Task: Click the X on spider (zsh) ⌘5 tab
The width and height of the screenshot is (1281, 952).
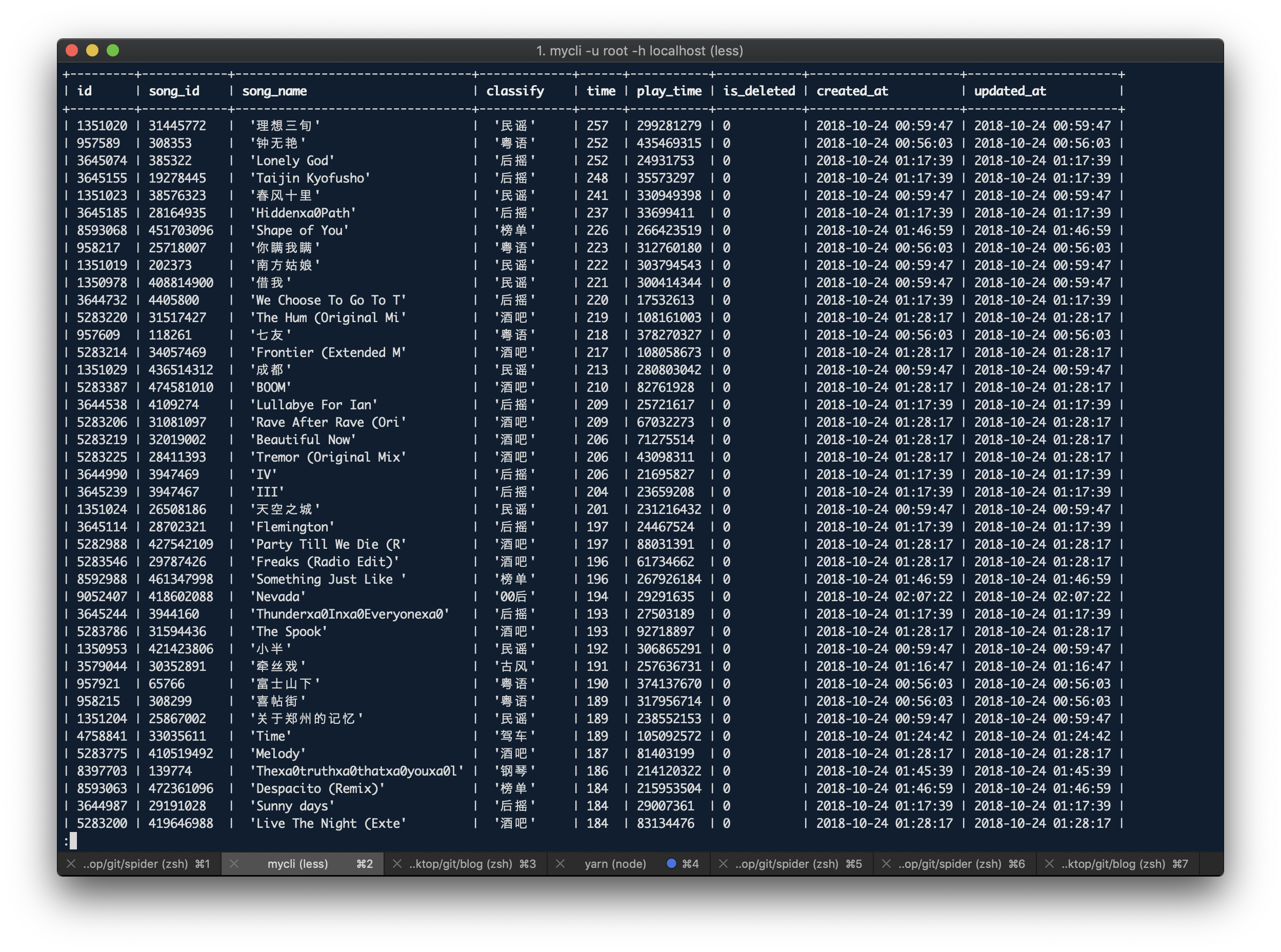Action: click(724, 864)
